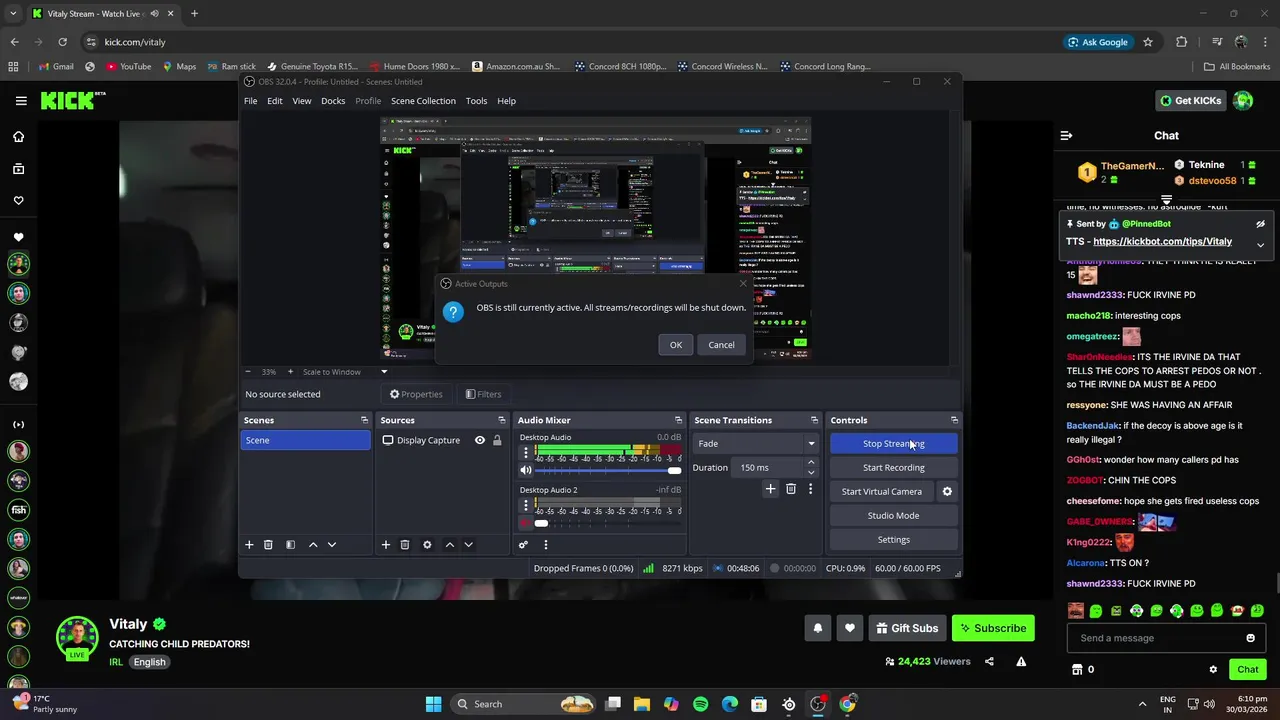Collapse the chat panel with arrow icon
The image size is (1280, 720).
pyautogui.click(x=1066, y=135)
